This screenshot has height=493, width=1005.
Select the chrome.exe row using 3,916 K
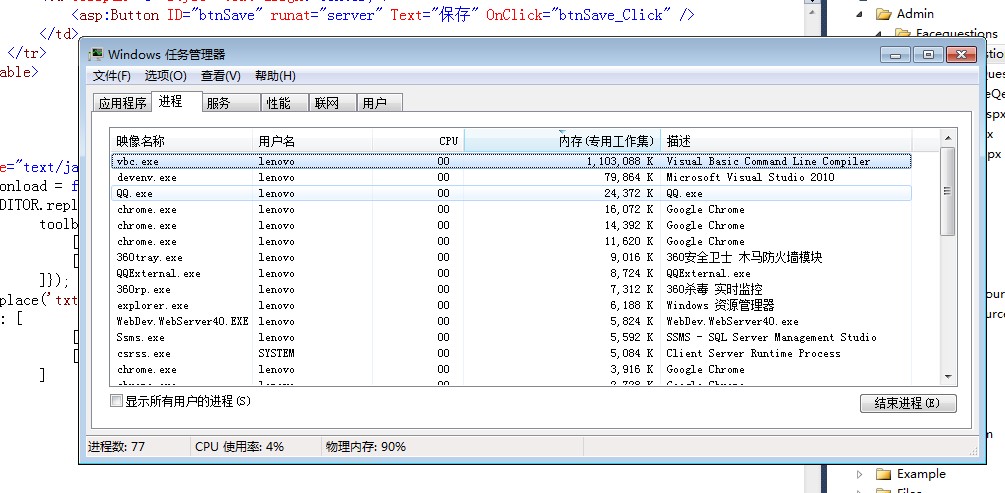511,370
